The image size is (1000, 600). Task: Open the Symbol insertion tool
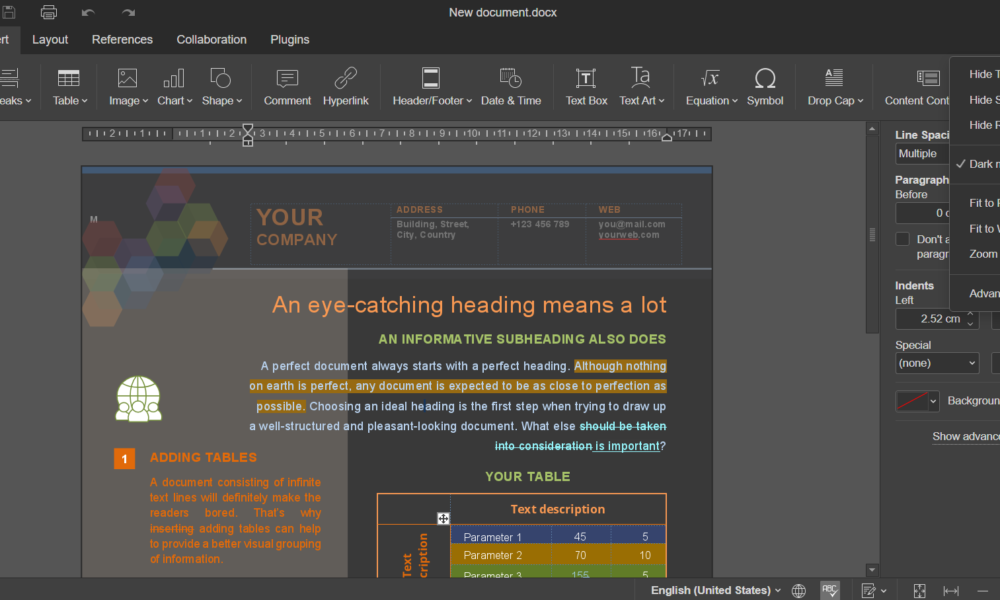765,86
